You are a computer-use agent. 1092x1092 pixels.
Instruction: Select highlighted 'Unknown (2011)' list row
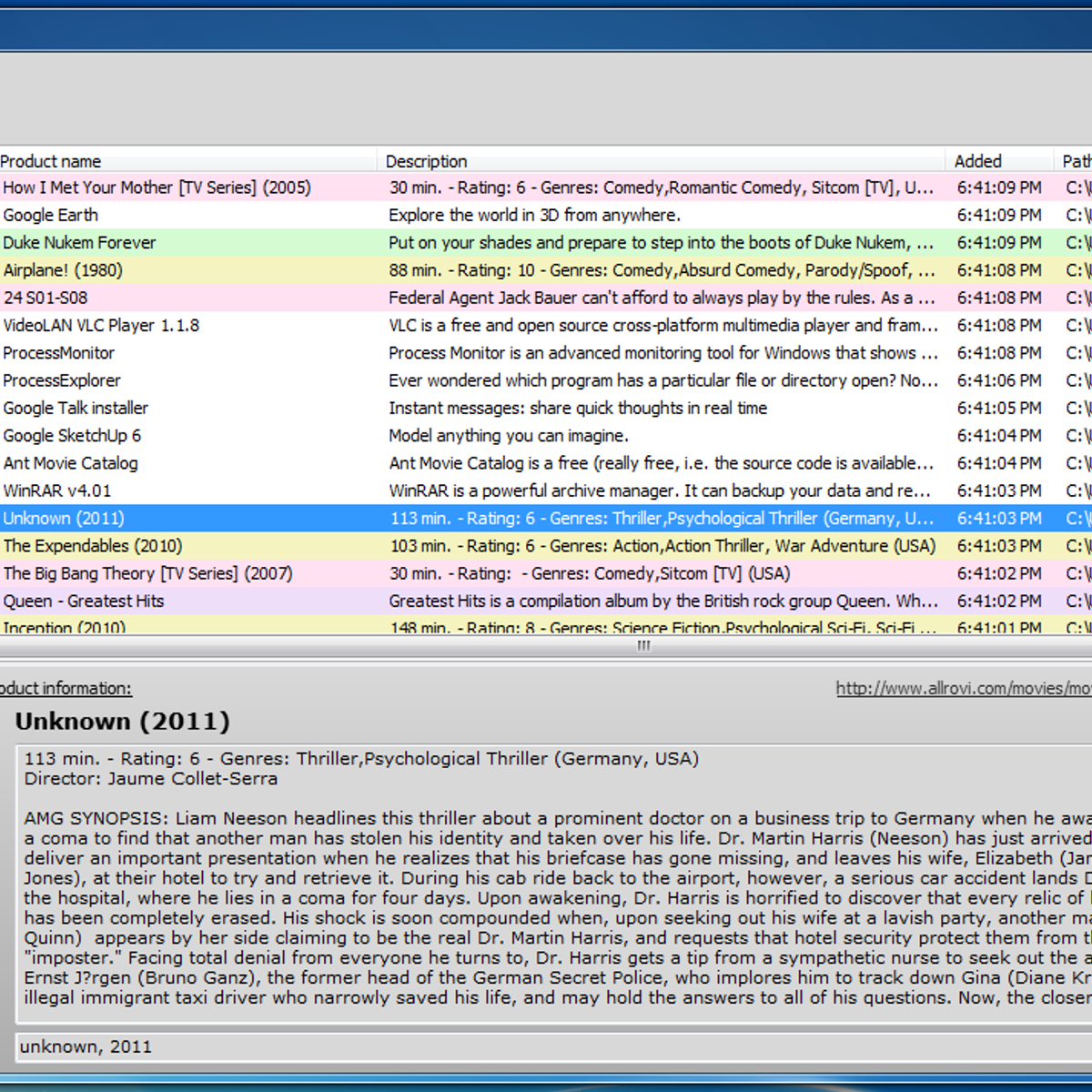546,518
